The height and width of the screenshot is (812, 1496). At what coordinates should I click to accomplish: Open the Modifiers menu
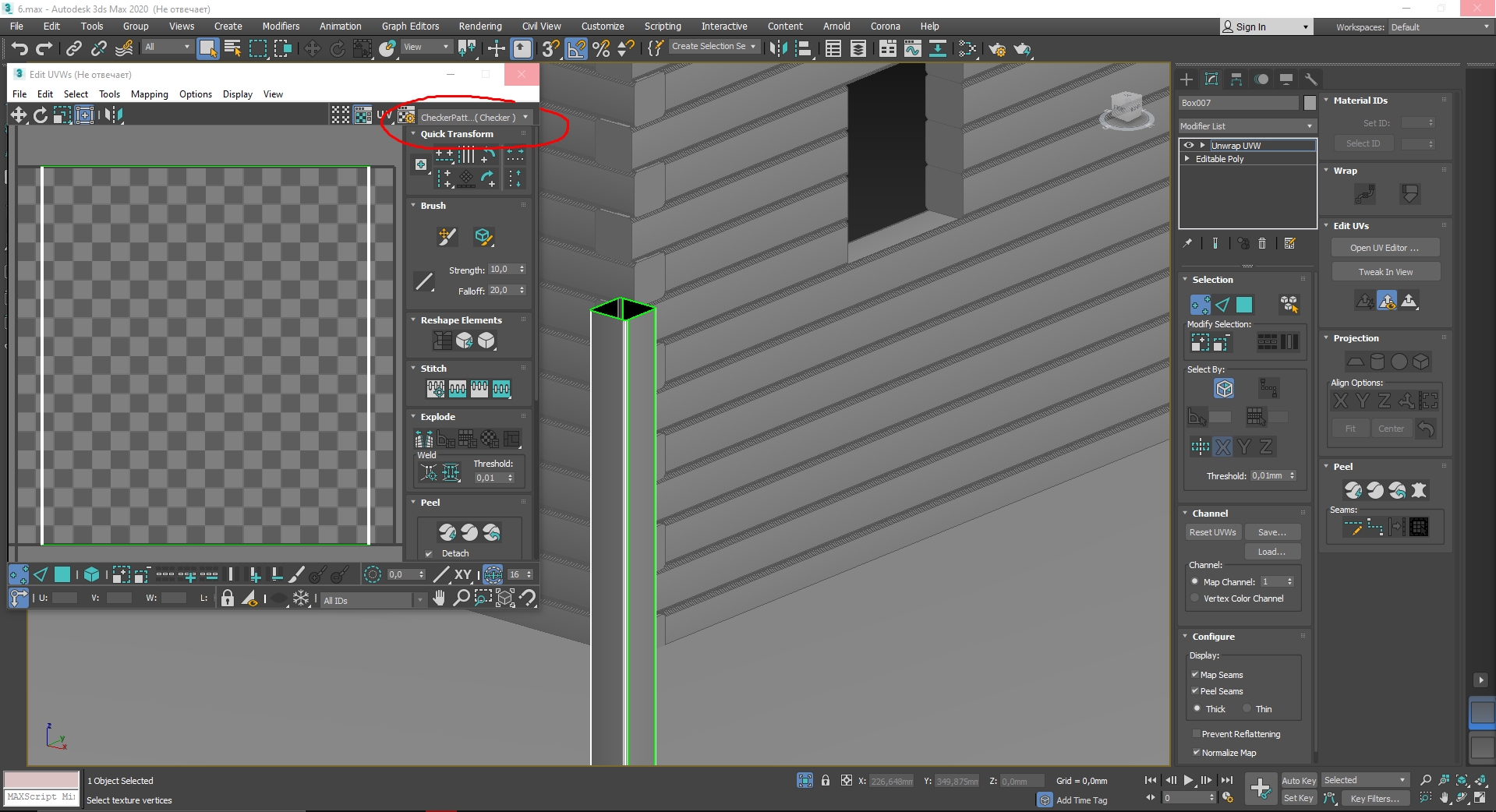(281, 26)
